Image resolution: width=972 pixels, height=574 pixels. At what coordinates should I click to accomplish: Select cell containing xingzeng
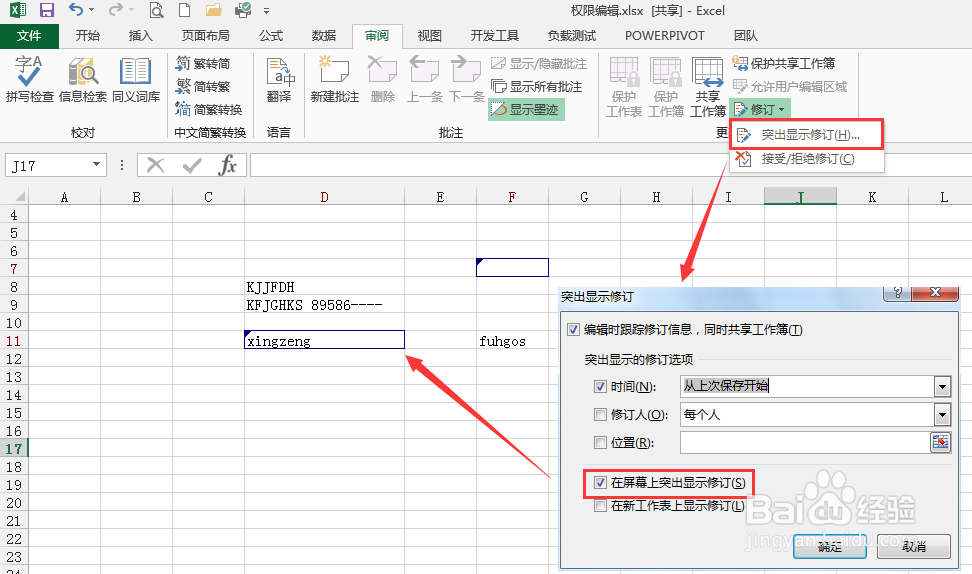coord(324,340)
